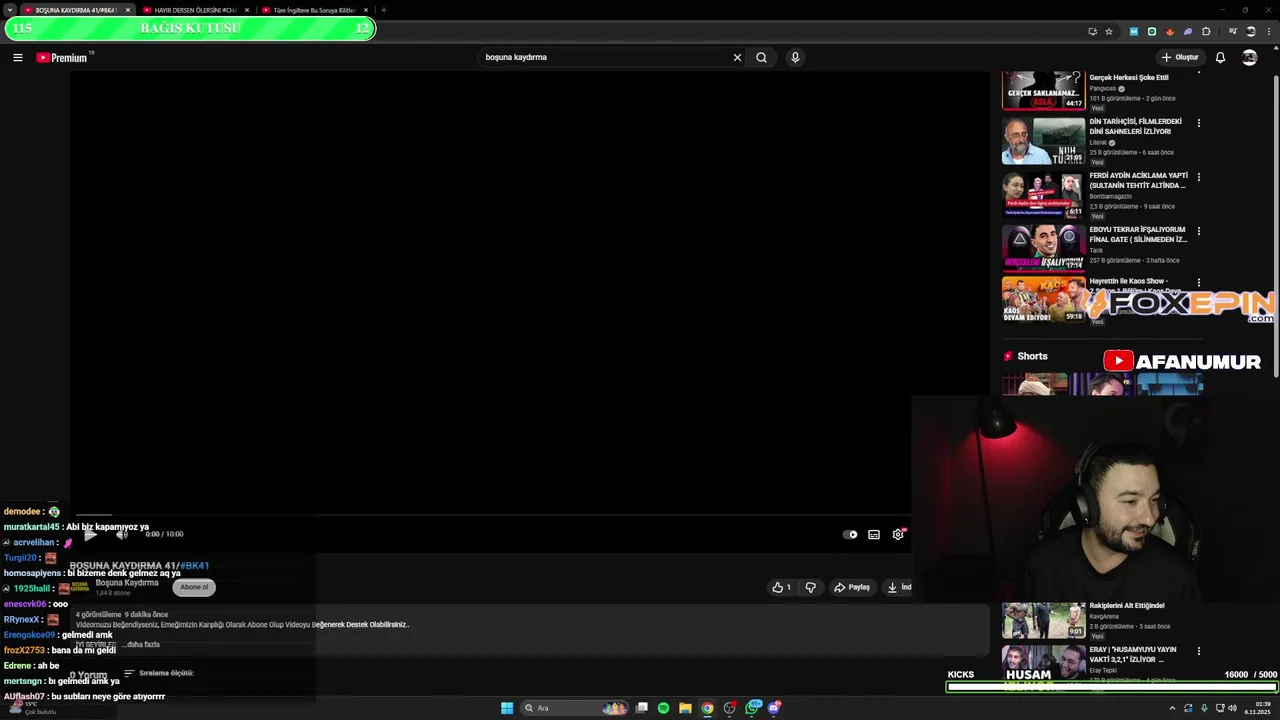Open the #BK41 hashtag link in title
The height and width of the screenshot is (720, 1280).
(195, 566)
